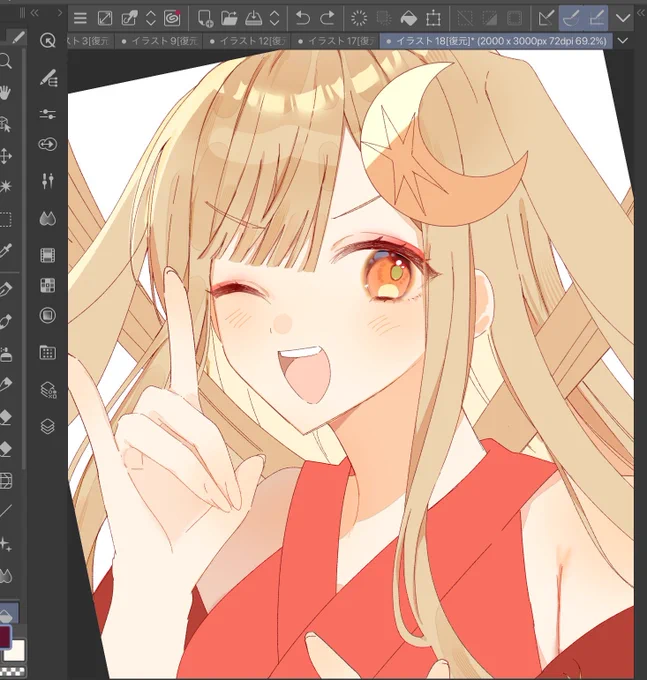Image resolution: width=647 pixels, height=680 pixels.
Task: Open the film strip icon in the sidebar
Action: [x=47, y=255]
